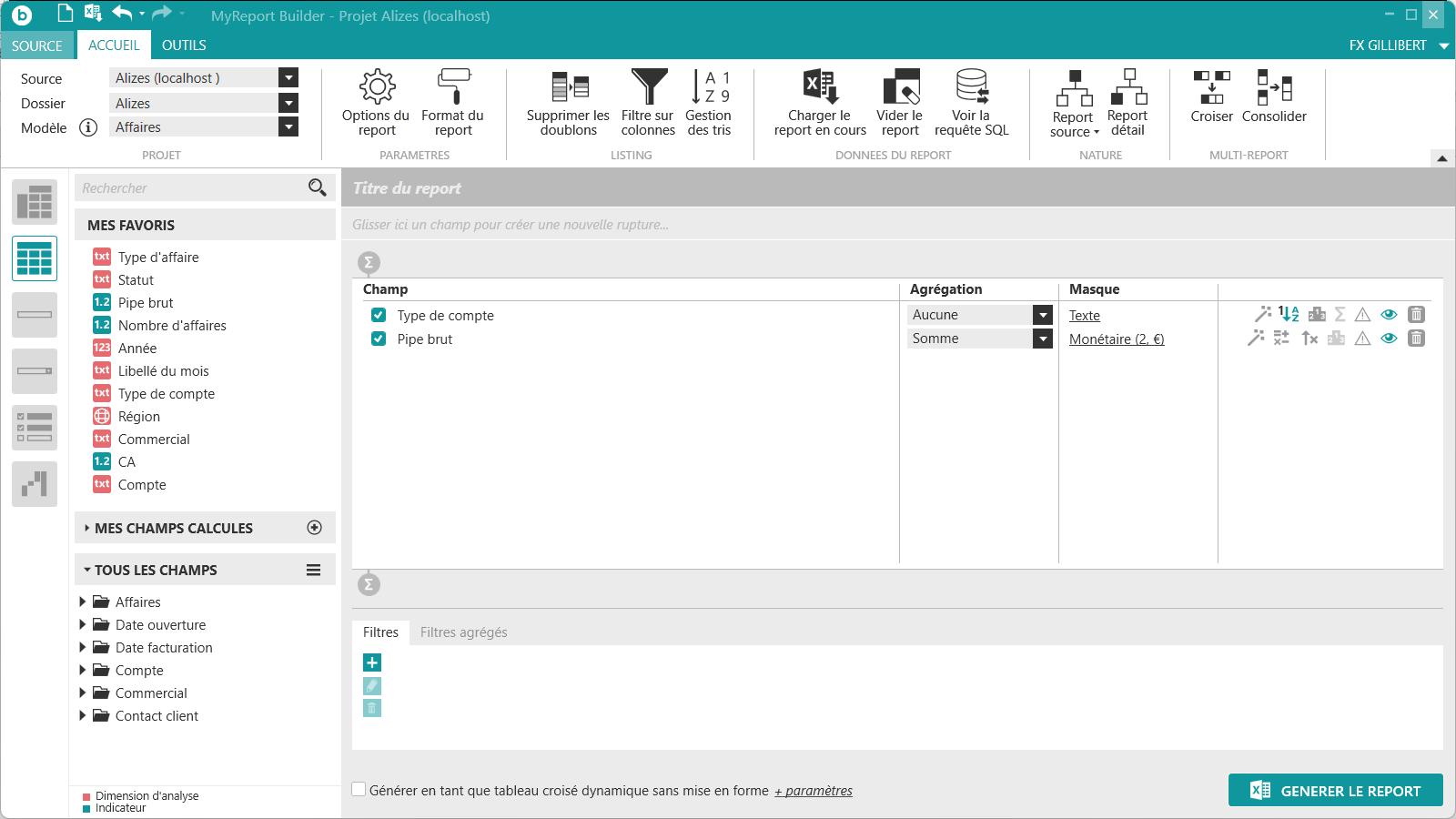This screenshot has height=819, width=1456.
Task: Click the Rechercher search field
Action: pyautogui.click(x=191, y=188)
